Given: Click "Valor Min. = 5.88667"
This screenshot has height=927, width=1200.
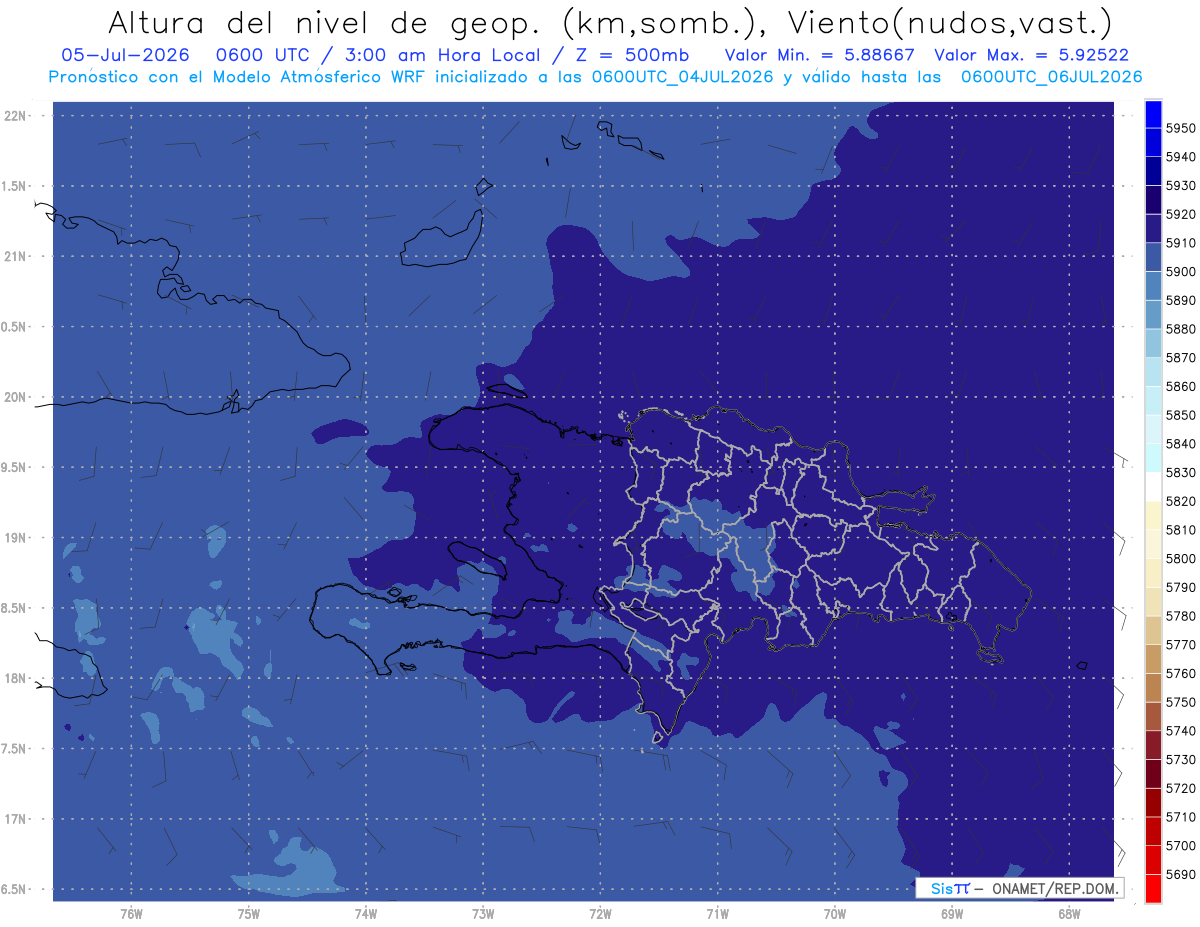Looking at the screenshot, I should [x=818, y=56].
